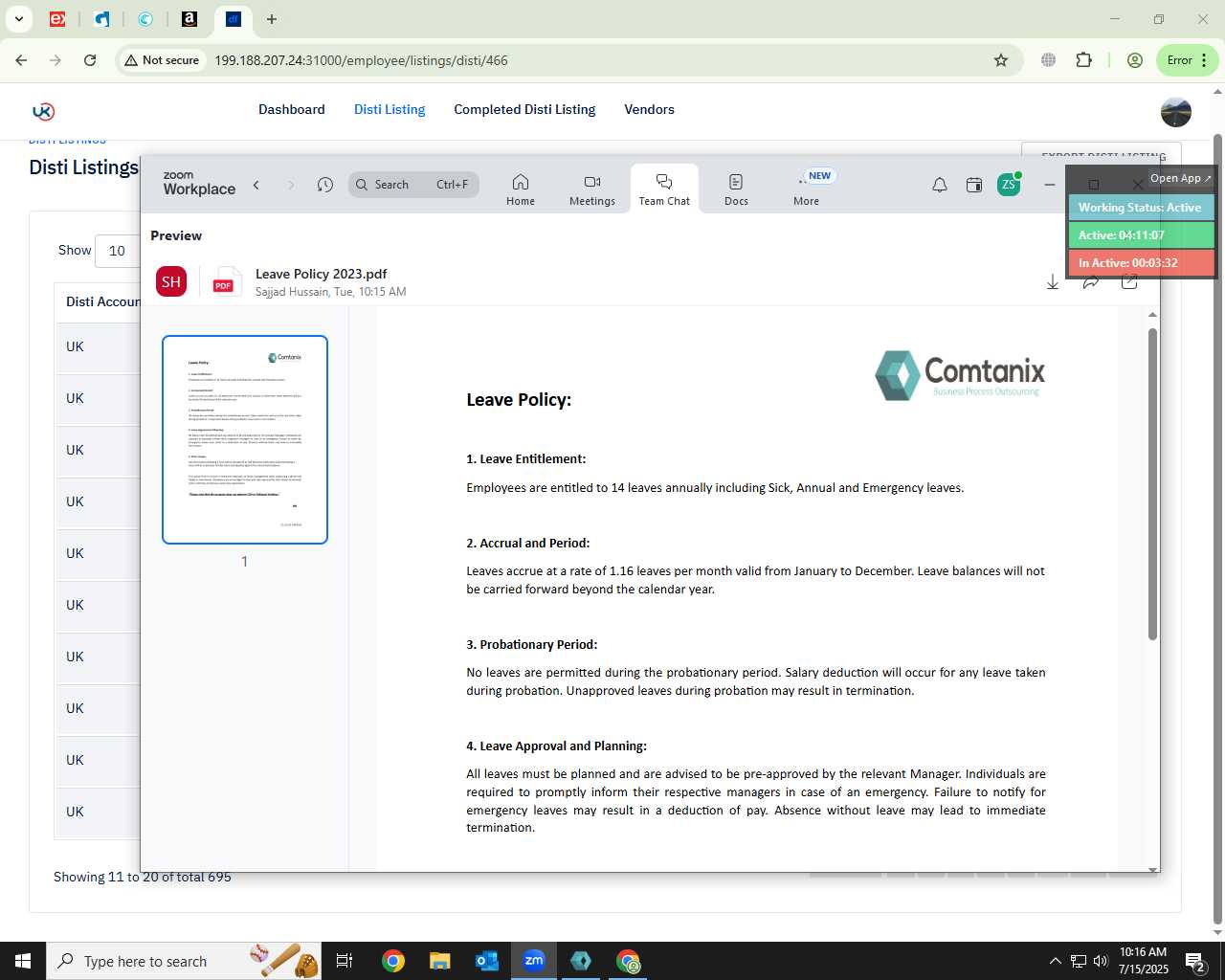Open the Zoom calendar panel icon
This screenshot has height=980, width=1225.
(974, 185)
